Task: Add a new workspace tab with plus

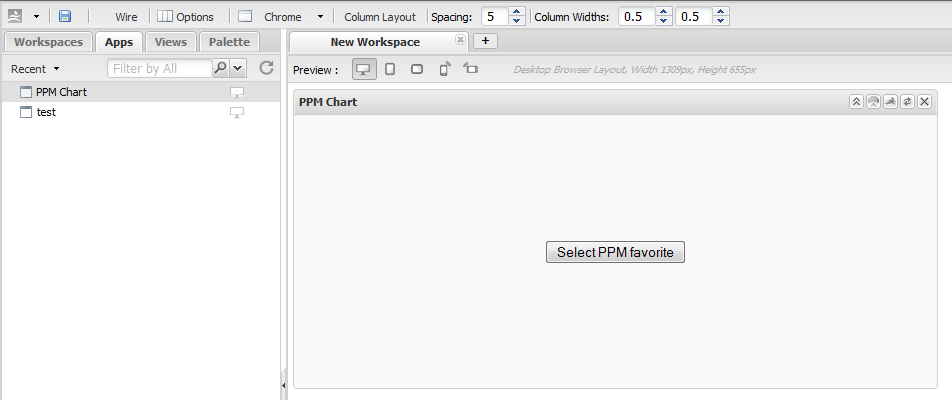Action: coord(485,41)
